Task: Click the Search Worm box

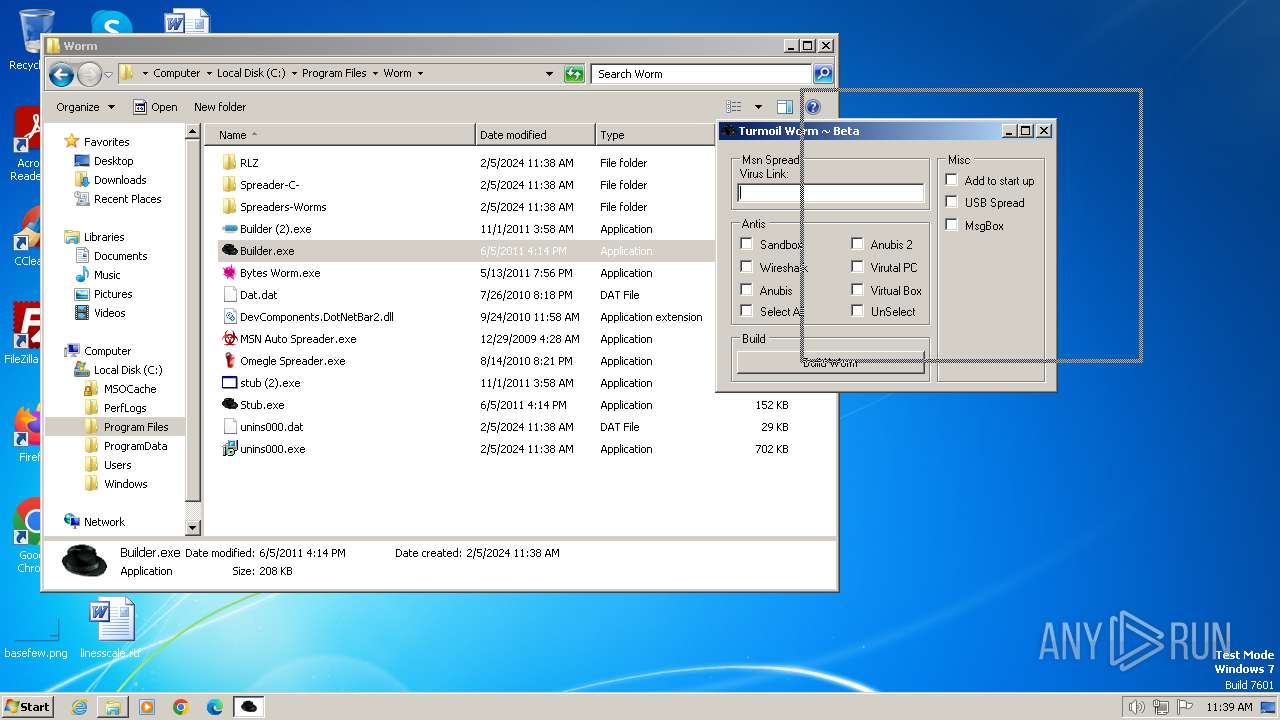Action: click(701, 74)
